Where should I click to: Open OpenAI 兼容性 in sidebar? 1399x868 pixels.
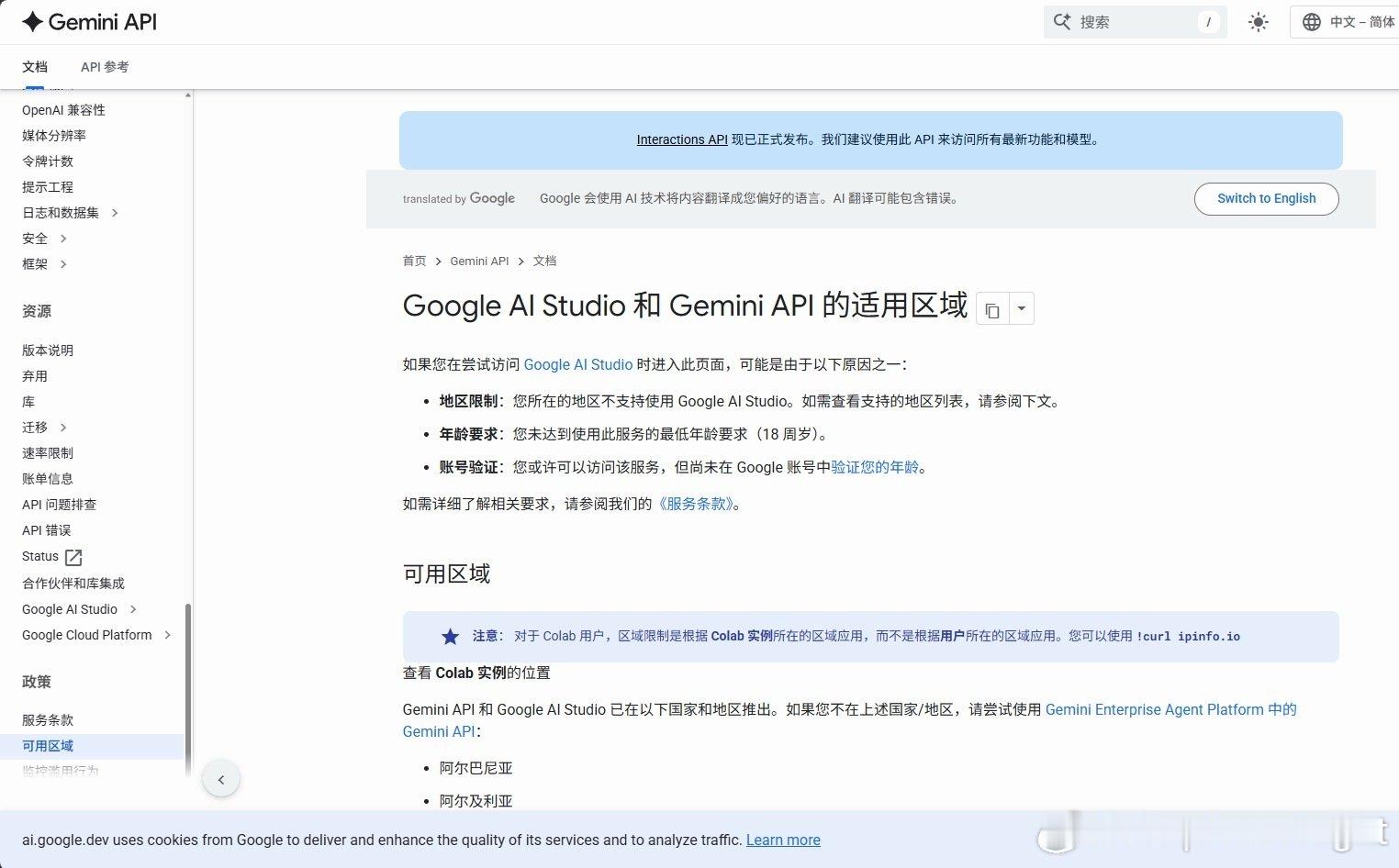click(x=63, y=110)
